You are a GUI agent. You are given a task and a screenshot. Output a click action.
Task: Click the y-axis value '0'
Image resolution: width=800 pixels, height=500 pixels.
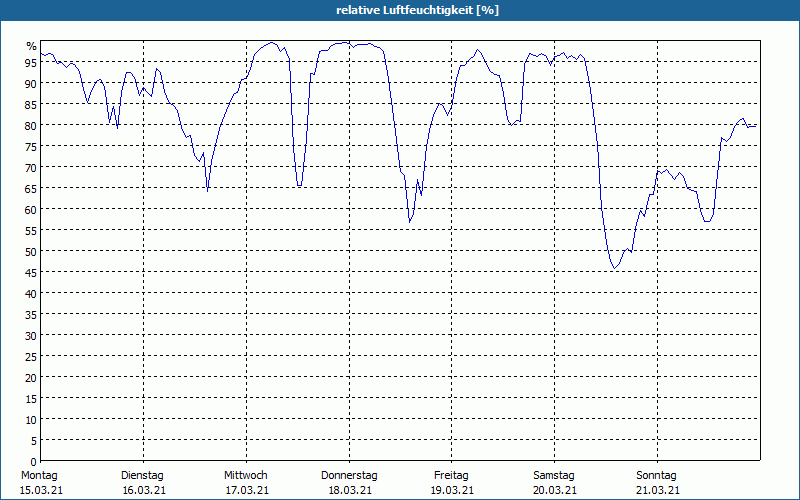(34, 462)
